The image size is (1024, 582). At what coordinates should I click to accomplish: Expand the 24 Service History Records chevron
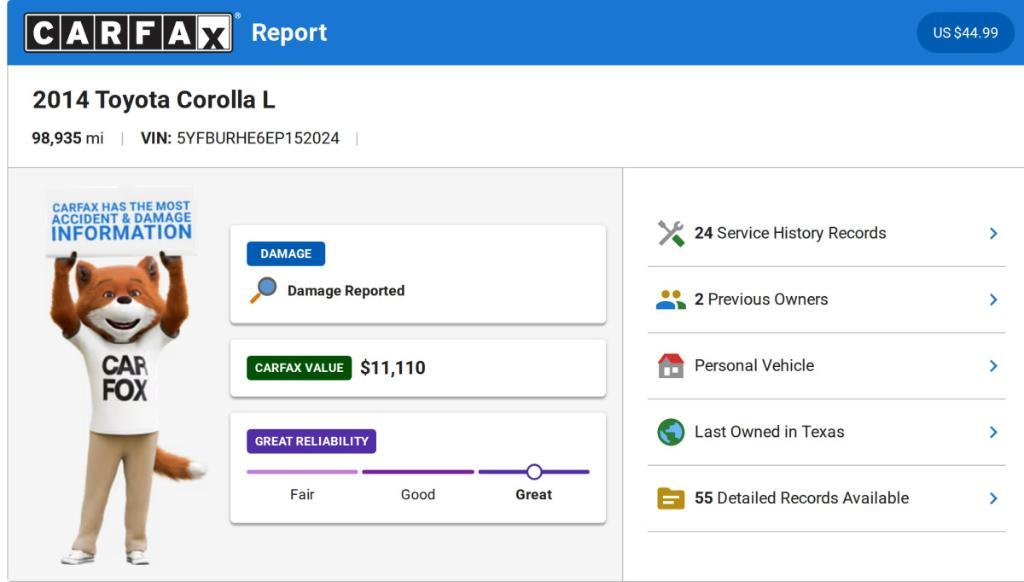(x=993, y=233)
